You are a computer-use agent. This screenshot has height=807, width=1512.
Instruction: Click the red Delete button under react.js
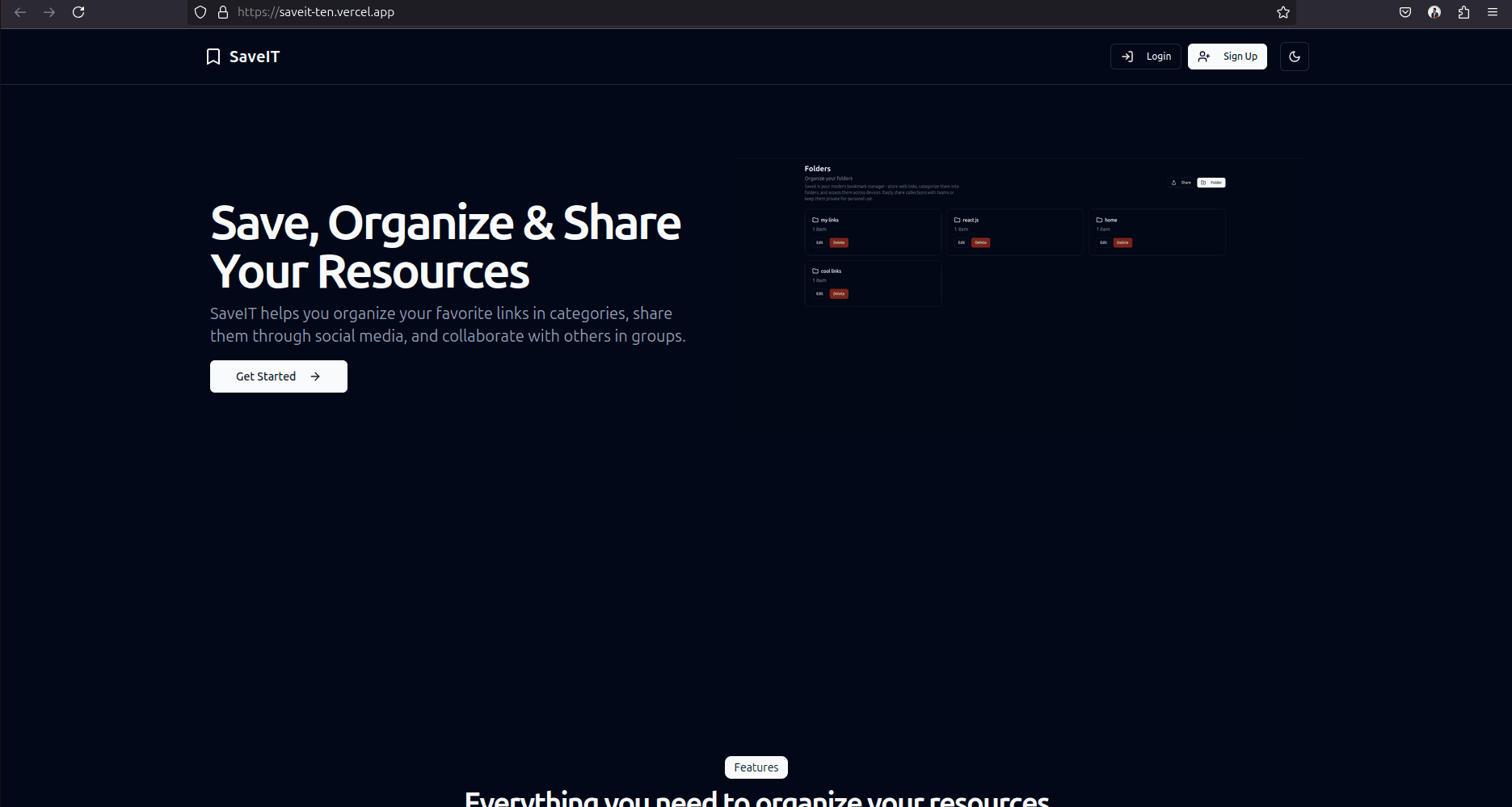point(980,242)
